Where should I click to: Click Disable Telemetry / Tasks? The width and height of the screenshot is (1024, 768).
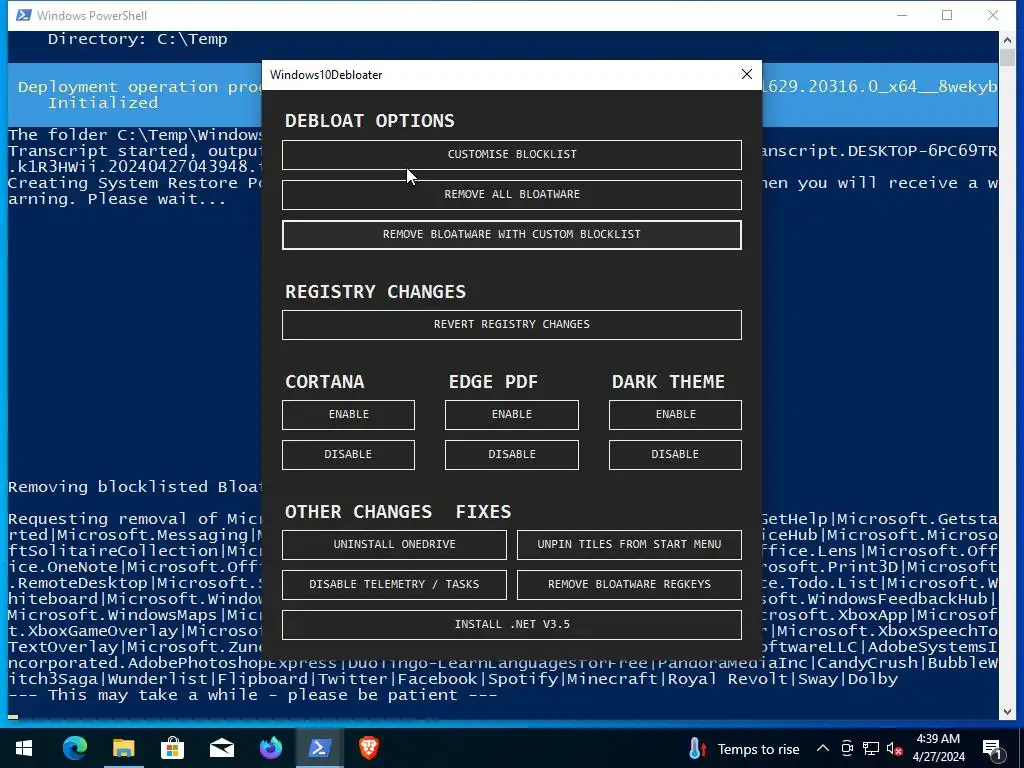click(x=394, y=584)
